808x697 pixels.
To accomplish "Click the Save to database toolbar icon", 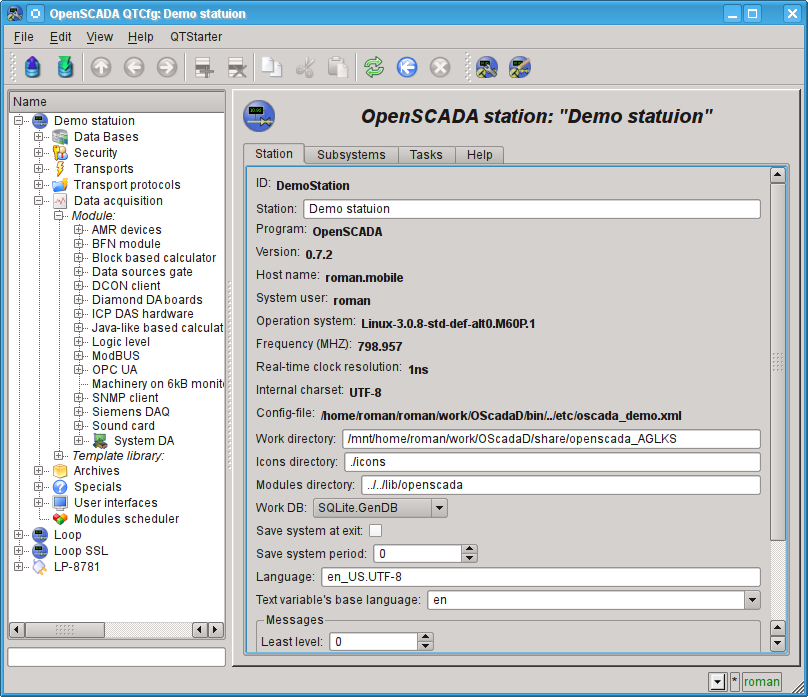I will tap(65, 67).
